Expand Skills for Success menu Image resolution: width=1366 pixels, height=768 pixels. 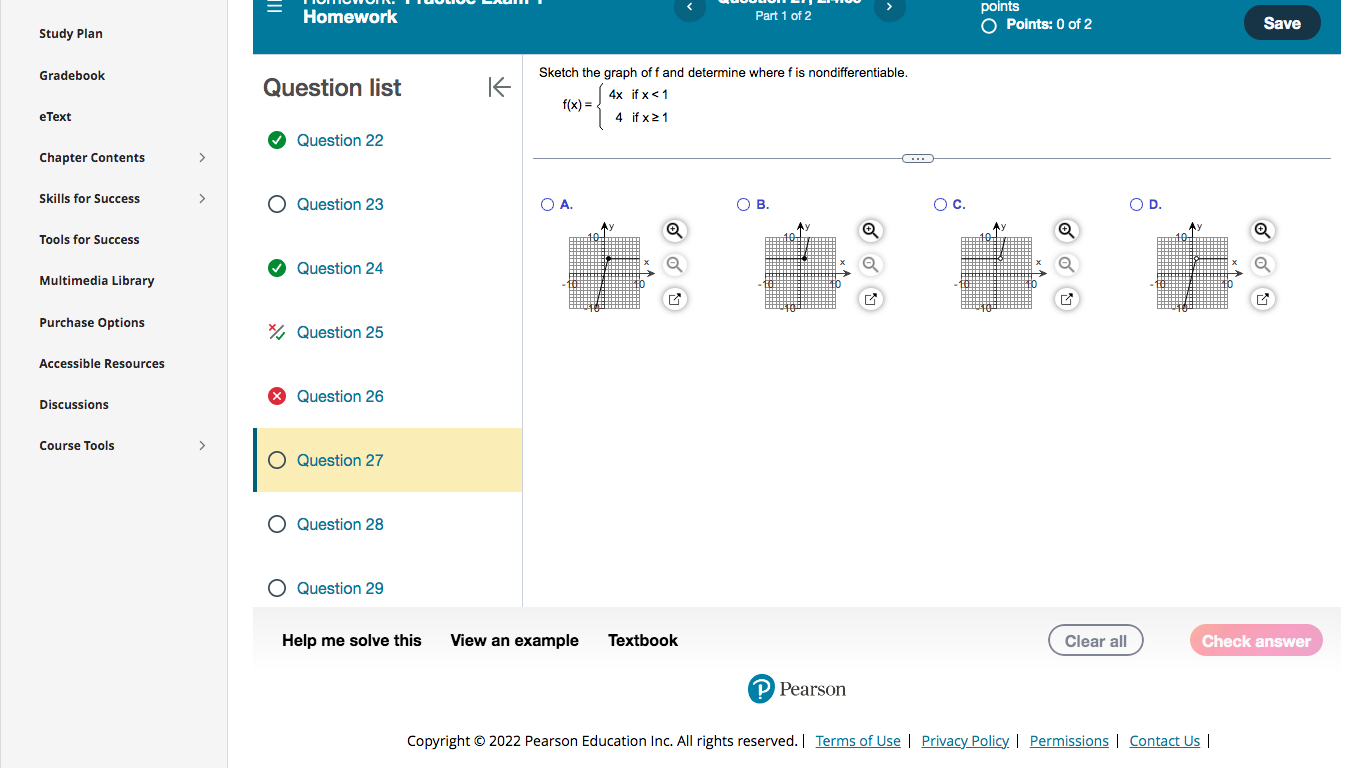(x=202, y=199)
